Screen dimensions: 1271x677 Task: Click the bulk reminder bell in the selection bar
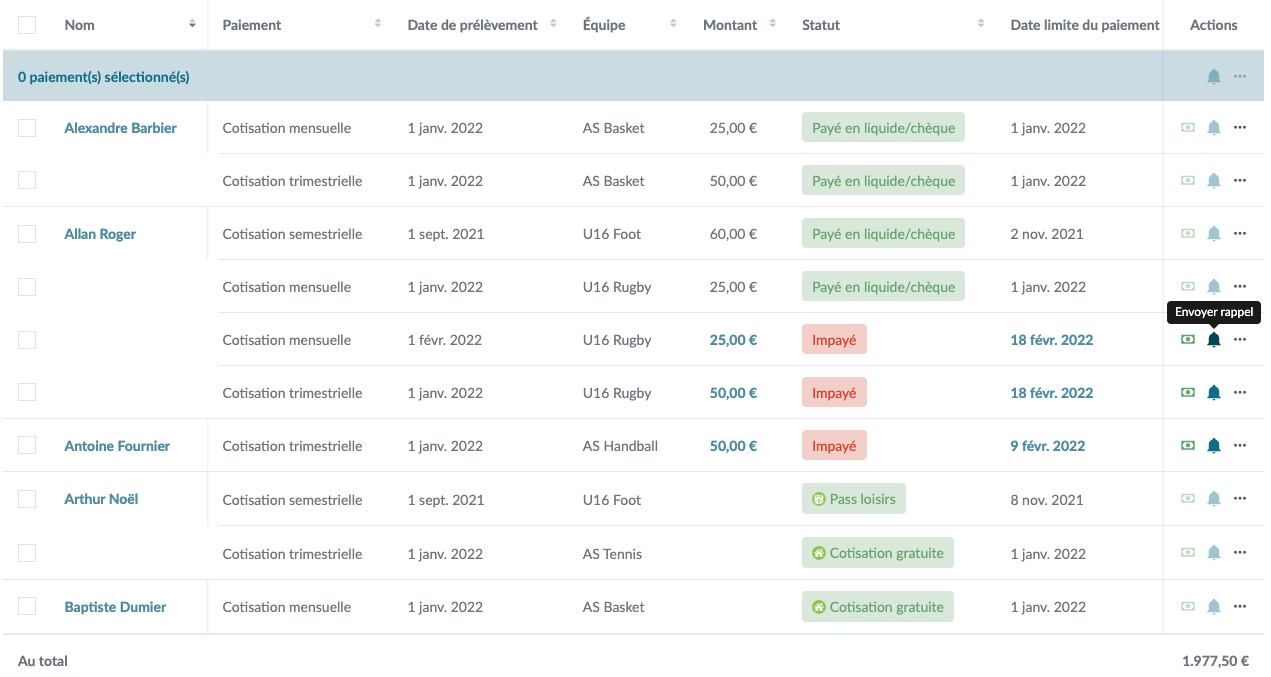tap(1213, 77)
